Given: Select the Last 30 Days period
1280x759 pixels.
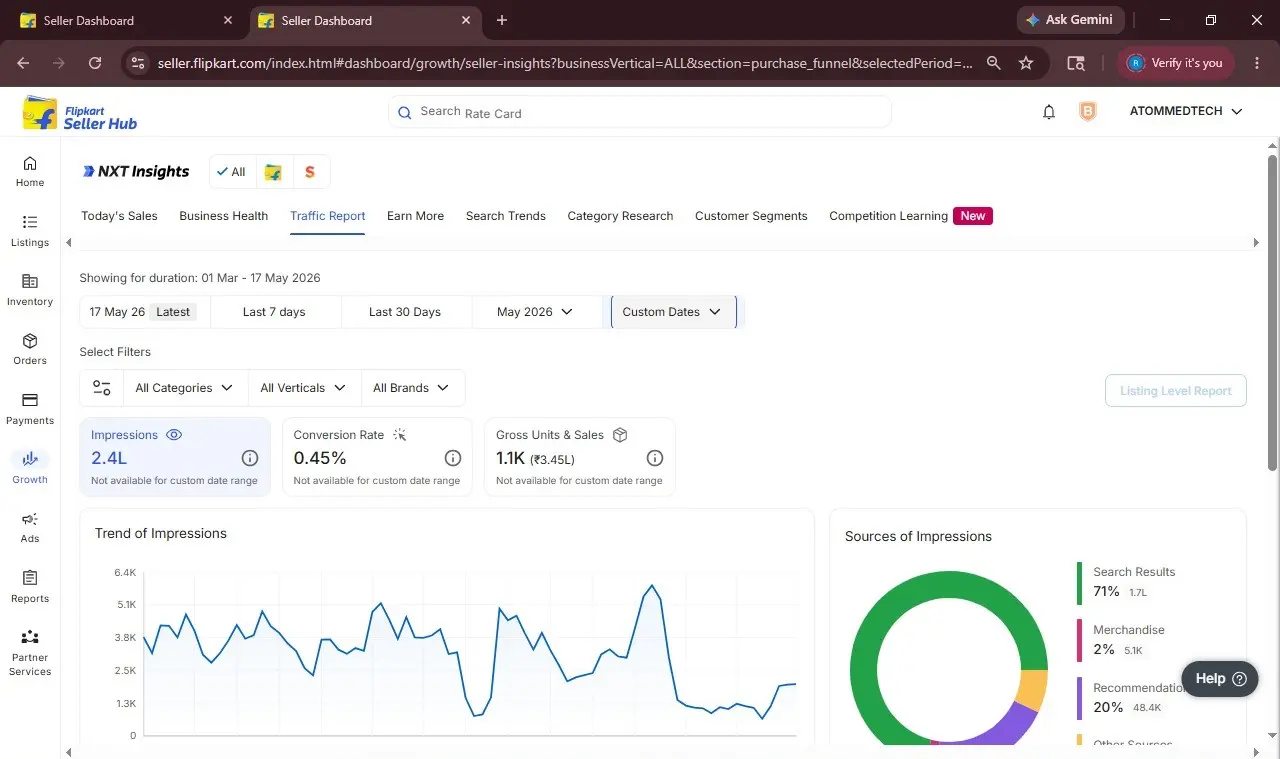Looking at the screenshot, I should point(405,312).
